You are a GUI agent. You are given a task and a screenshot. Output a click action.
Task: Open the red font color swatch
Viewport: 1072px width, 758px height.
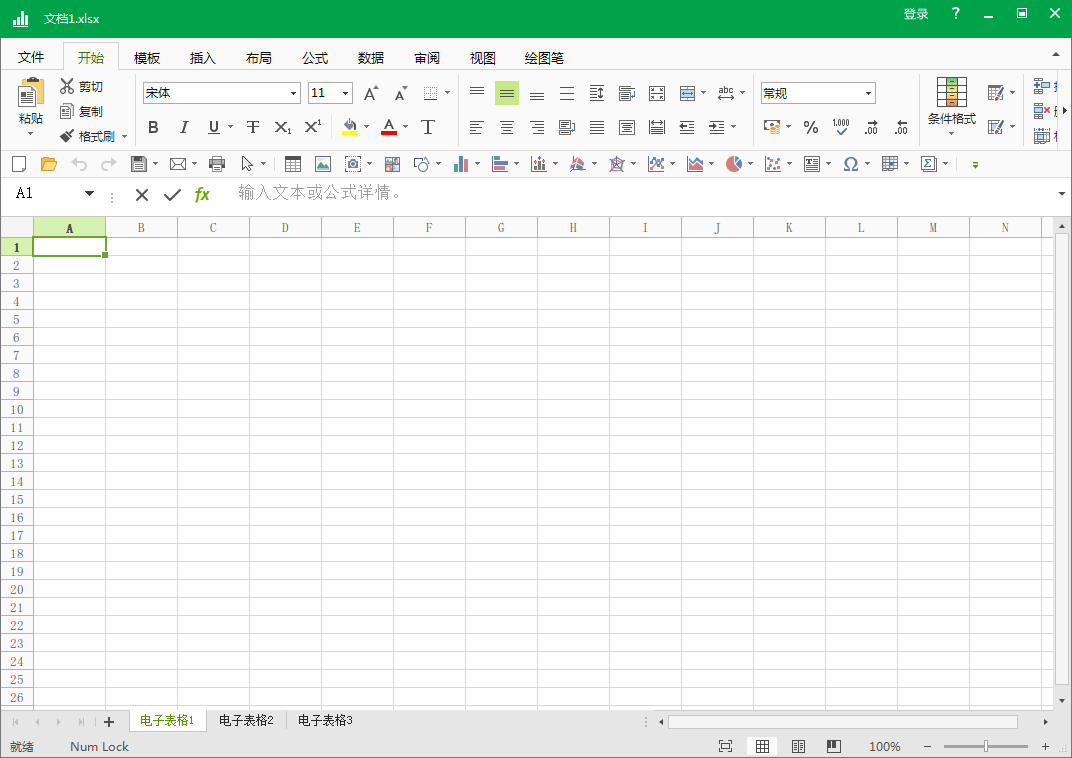pos(388,127)
